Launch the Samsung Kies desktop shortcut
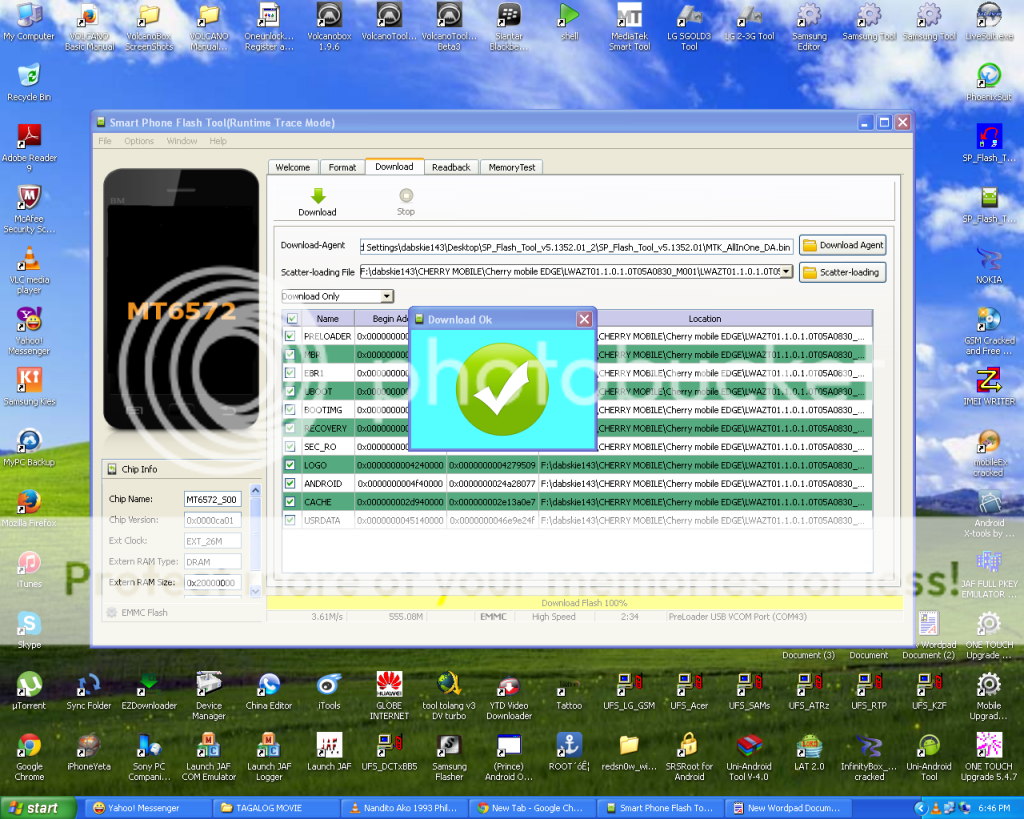 tap(29, 381)
